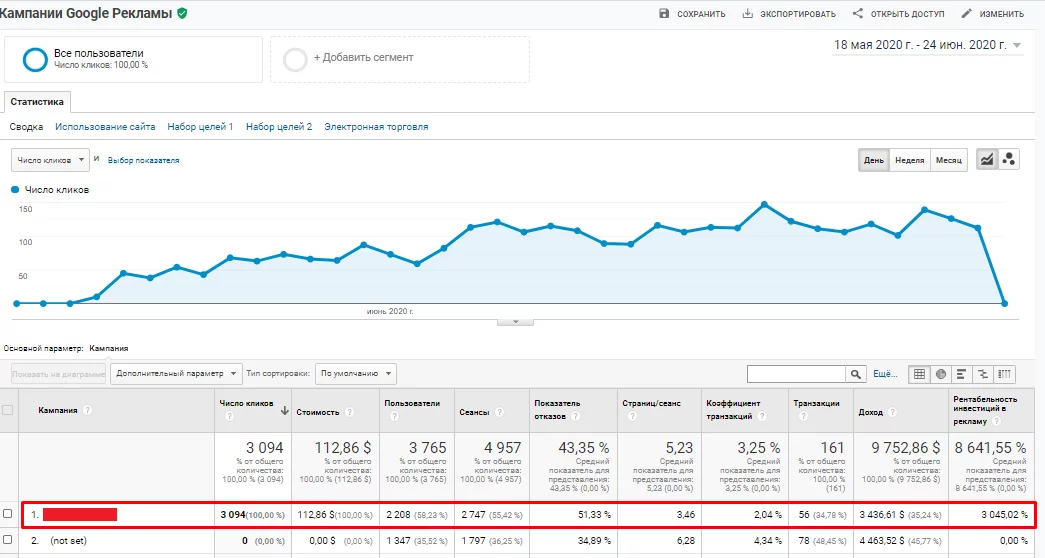Tick the checkbox for campaign row 1
Screen dimensions: 1045x558
7,513
